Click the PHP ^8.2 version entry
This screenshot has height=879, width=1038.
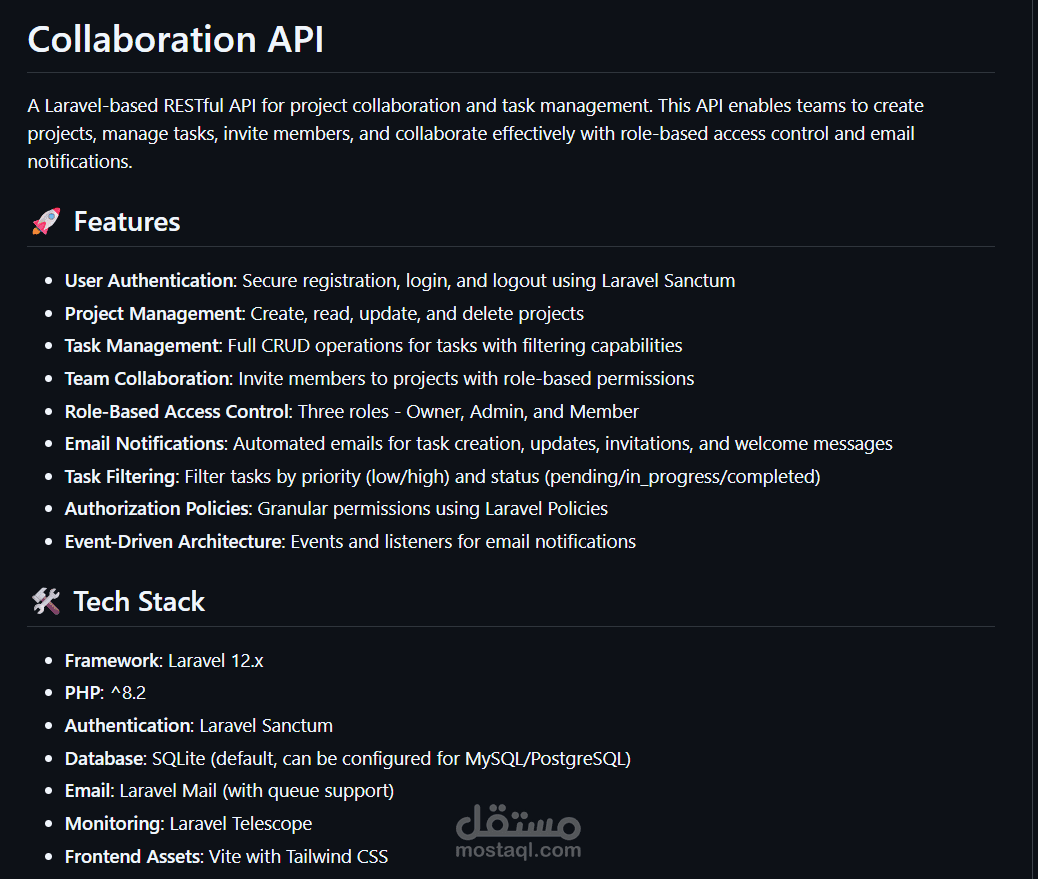[x=105, y=693]
